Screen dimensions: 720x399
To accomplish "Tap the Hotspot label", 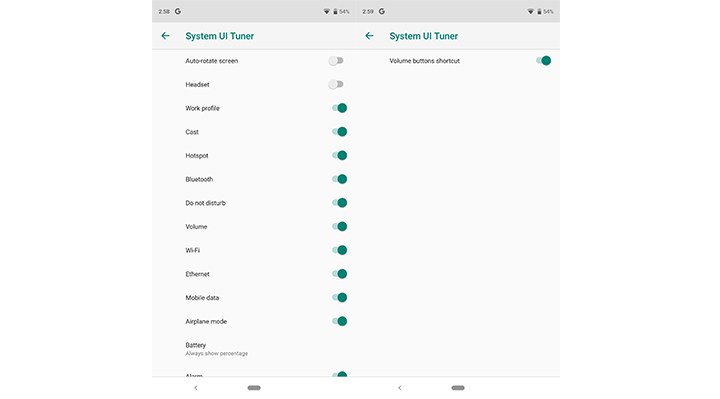I will pos(197,156).
